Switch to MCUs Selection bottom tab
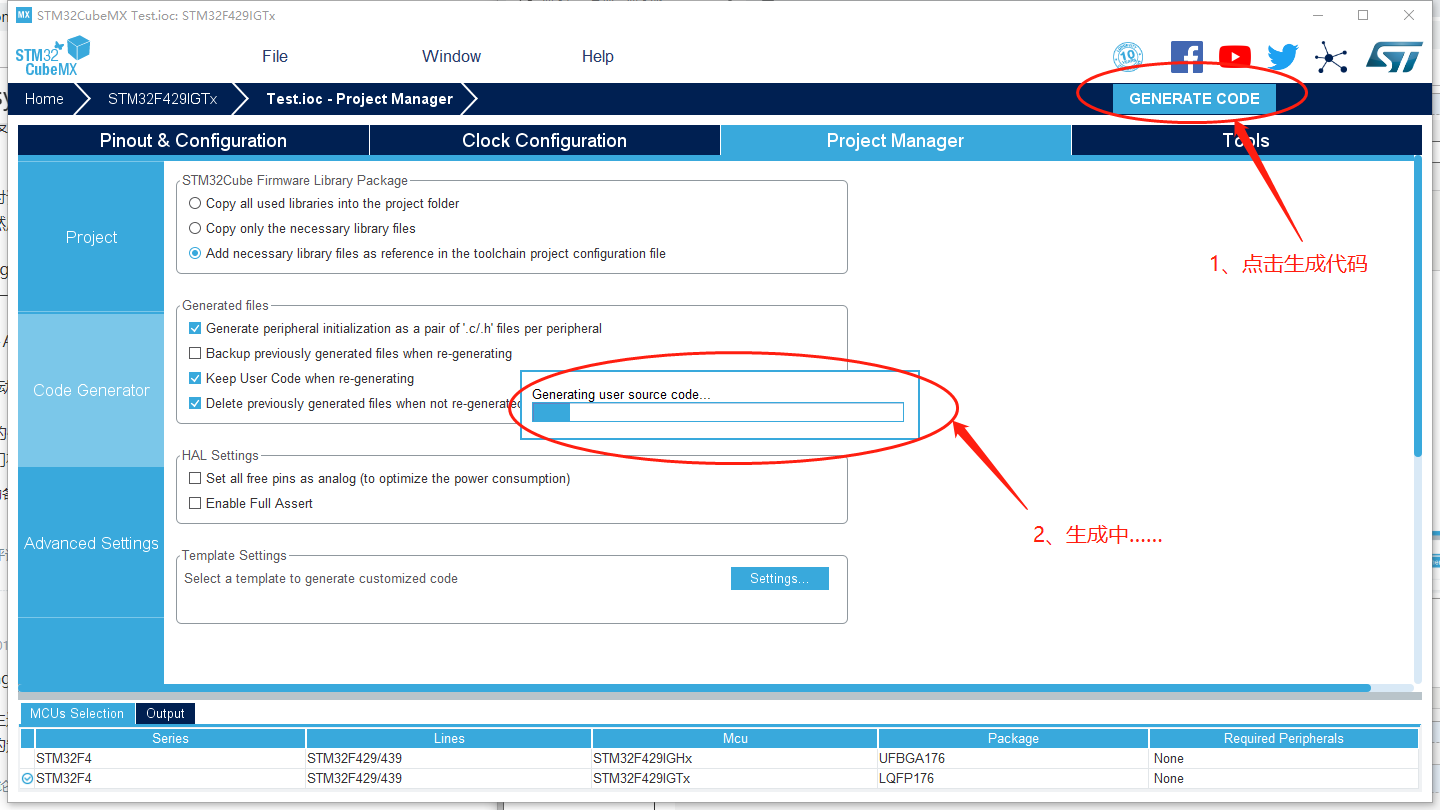 [x=77, y=713]
